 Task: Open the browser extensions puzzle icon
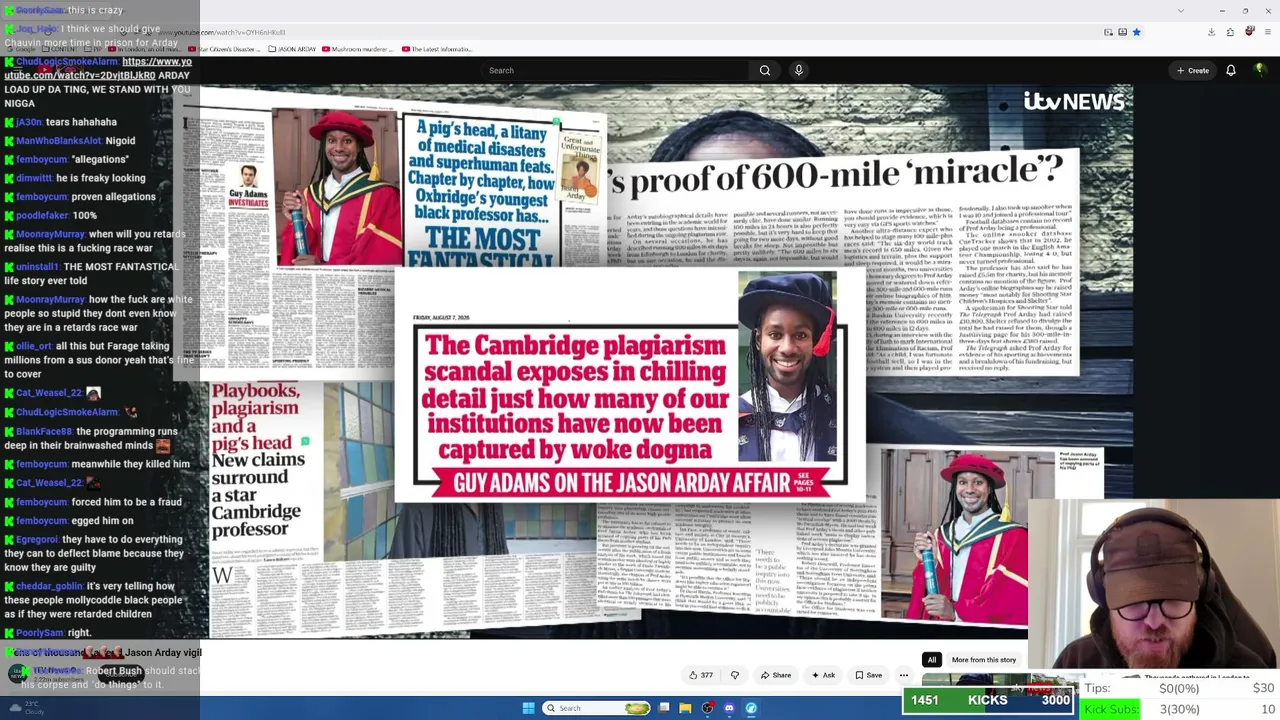click(x=1230, y=32)
